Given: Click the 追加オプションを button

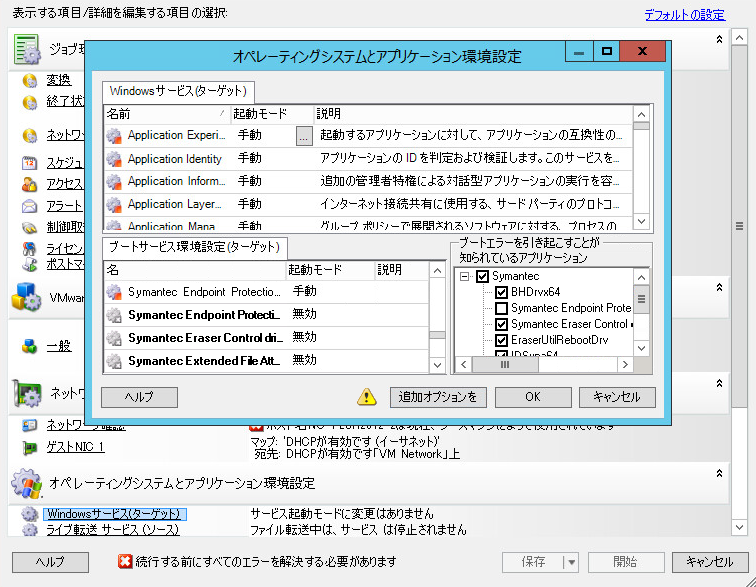Looking at the screenshot, I should point(438,397).
